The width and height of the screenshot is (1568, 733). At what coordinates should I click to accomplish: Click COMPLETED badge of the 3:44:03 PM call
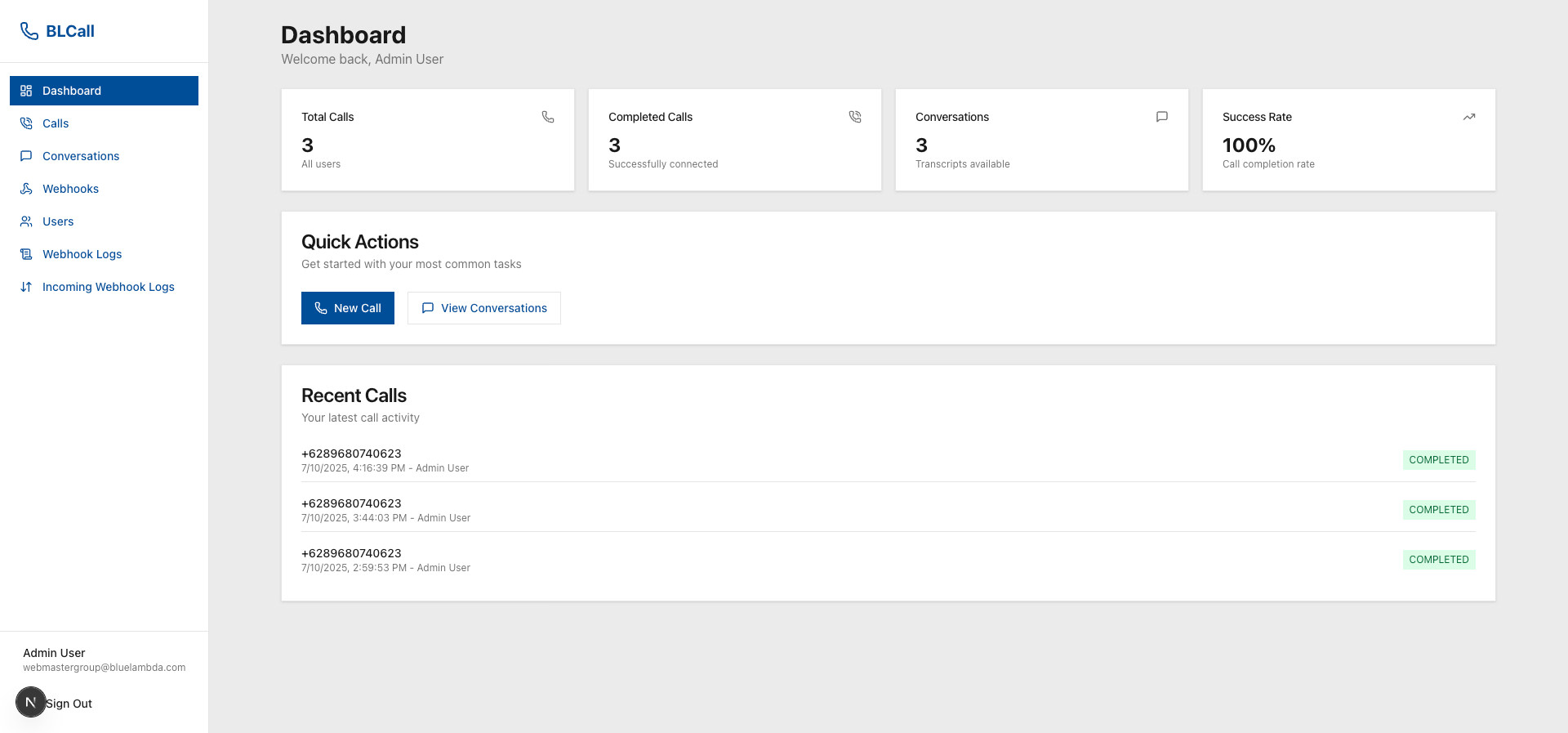1438,510
